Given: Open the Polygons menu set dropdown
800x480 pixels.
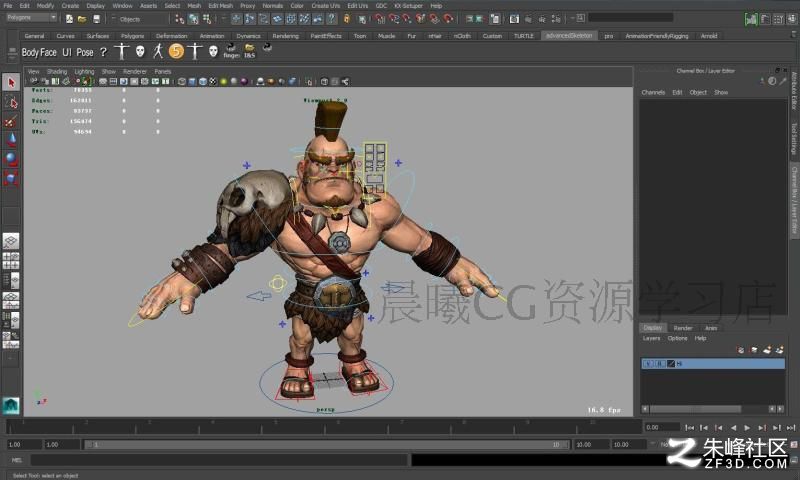Looking at the screenshot, I should (31, 18).
